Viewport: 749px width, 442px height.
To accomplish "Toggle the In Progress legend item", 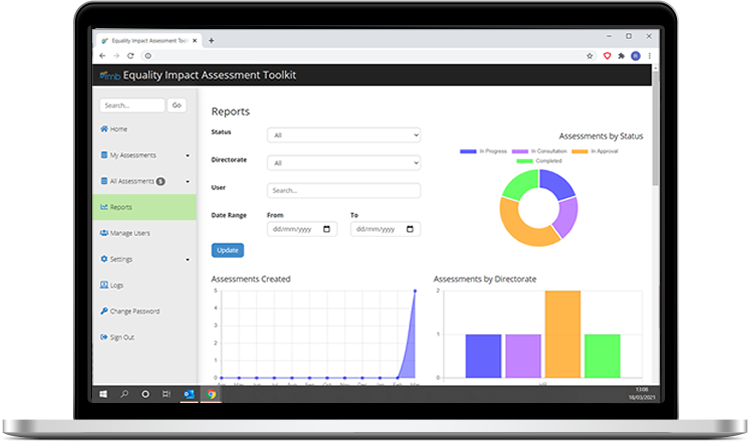I will [x=484, y=151].
